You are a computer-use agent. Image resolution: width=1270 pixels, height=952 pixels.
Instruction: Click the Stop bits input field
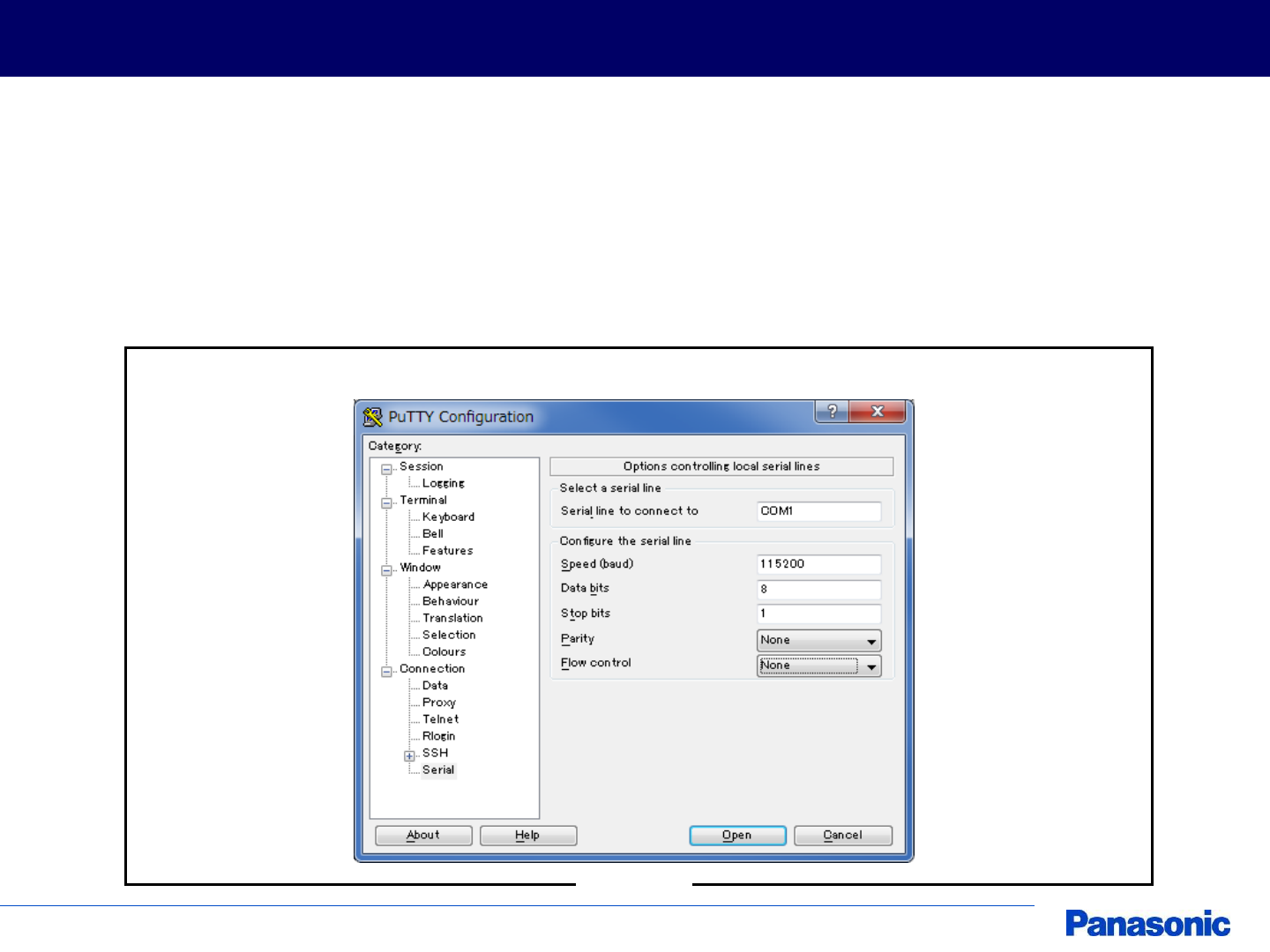pyautogui.click(x=819, y=614)
